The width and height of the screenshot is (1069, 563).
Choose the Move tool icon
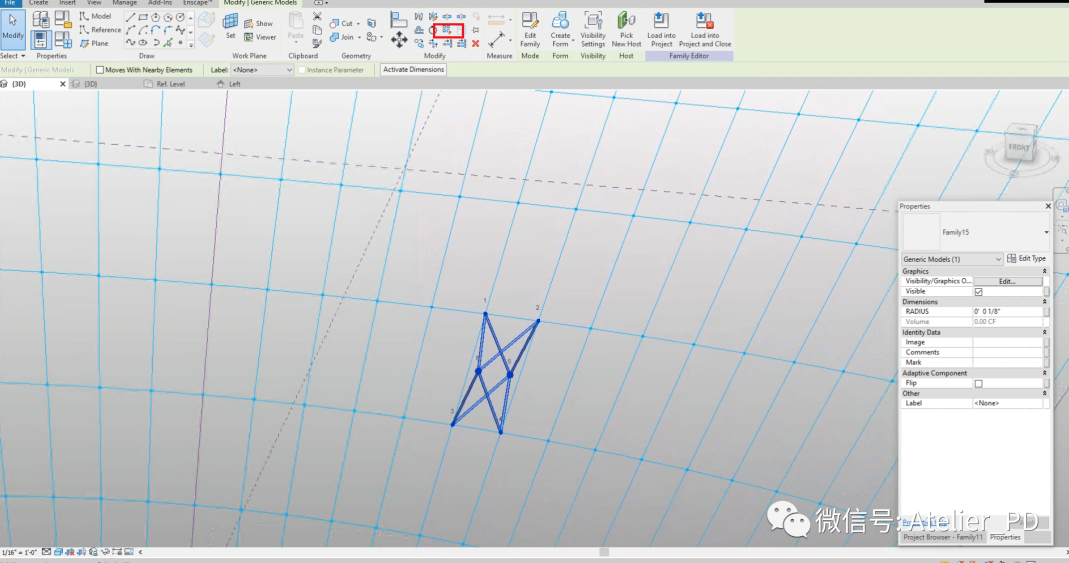coord(399,40)
